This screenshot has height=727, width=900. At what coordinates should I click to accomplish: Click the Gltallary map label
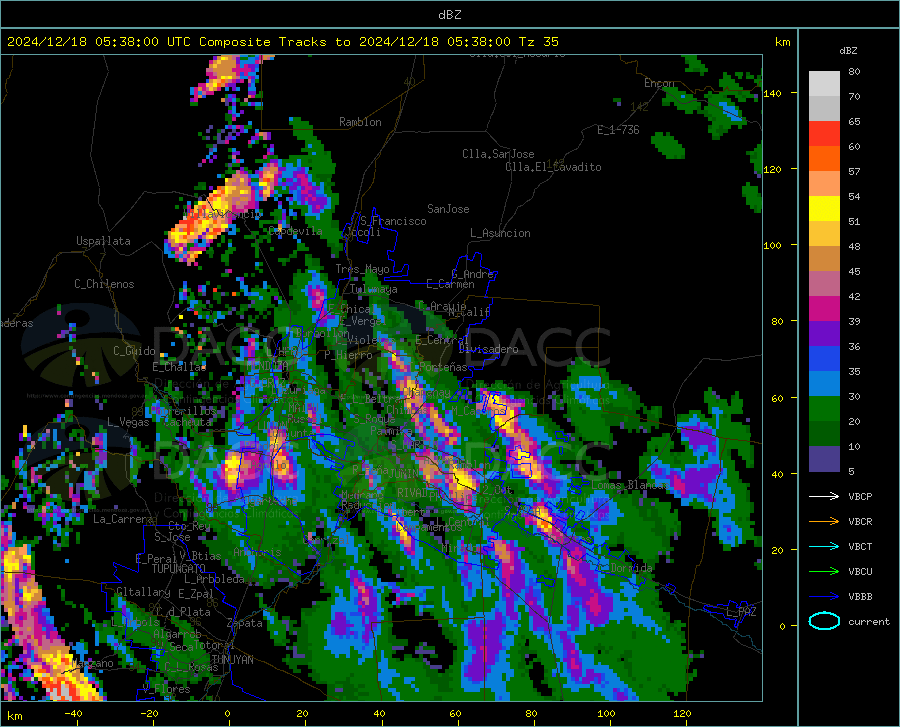[x=143, y=592]
